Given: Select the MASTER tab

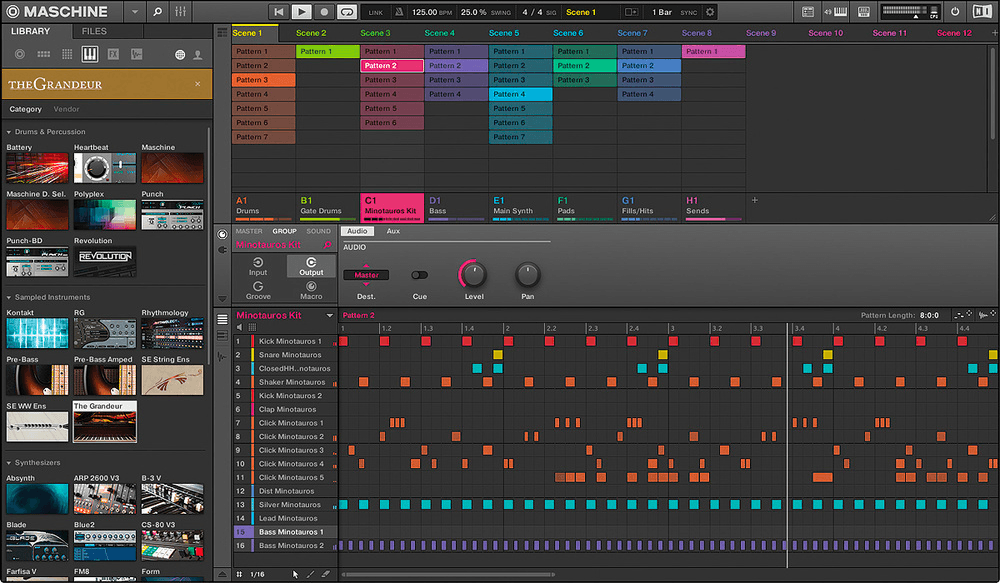Looking at the screenshot, I should pyautogui.click(x=249, y=231).
